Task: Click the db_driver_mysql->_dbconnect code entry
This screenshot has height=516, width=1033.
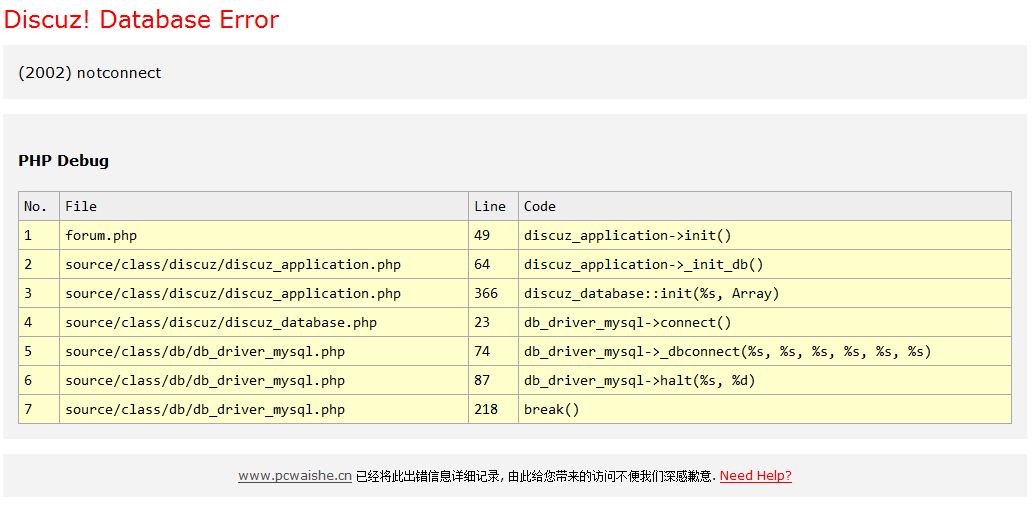Action: coord(727,351)
